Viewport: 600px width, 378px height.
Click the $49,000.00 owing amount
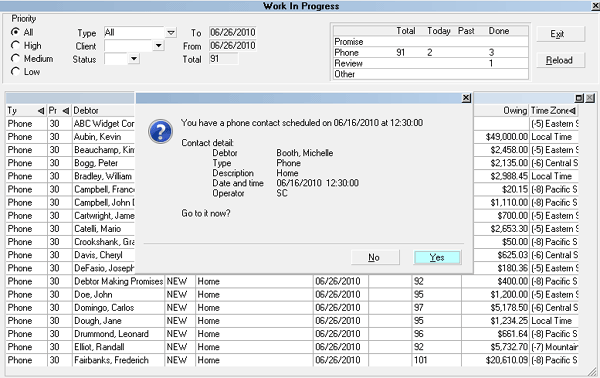(x=506, y=137)
